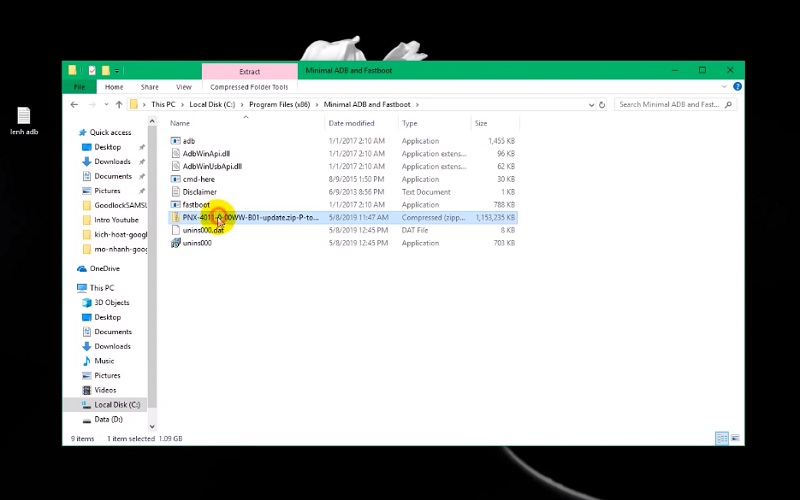Image resolution: width=800 pixels, height=500 pixels.
Task: Select the PNX update zip file name
Action: click(x=251, y=217)
